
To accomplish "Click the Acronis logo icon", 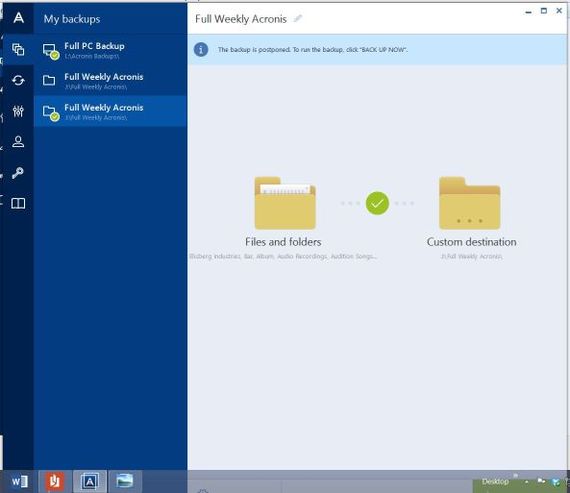I will point(19,17).
